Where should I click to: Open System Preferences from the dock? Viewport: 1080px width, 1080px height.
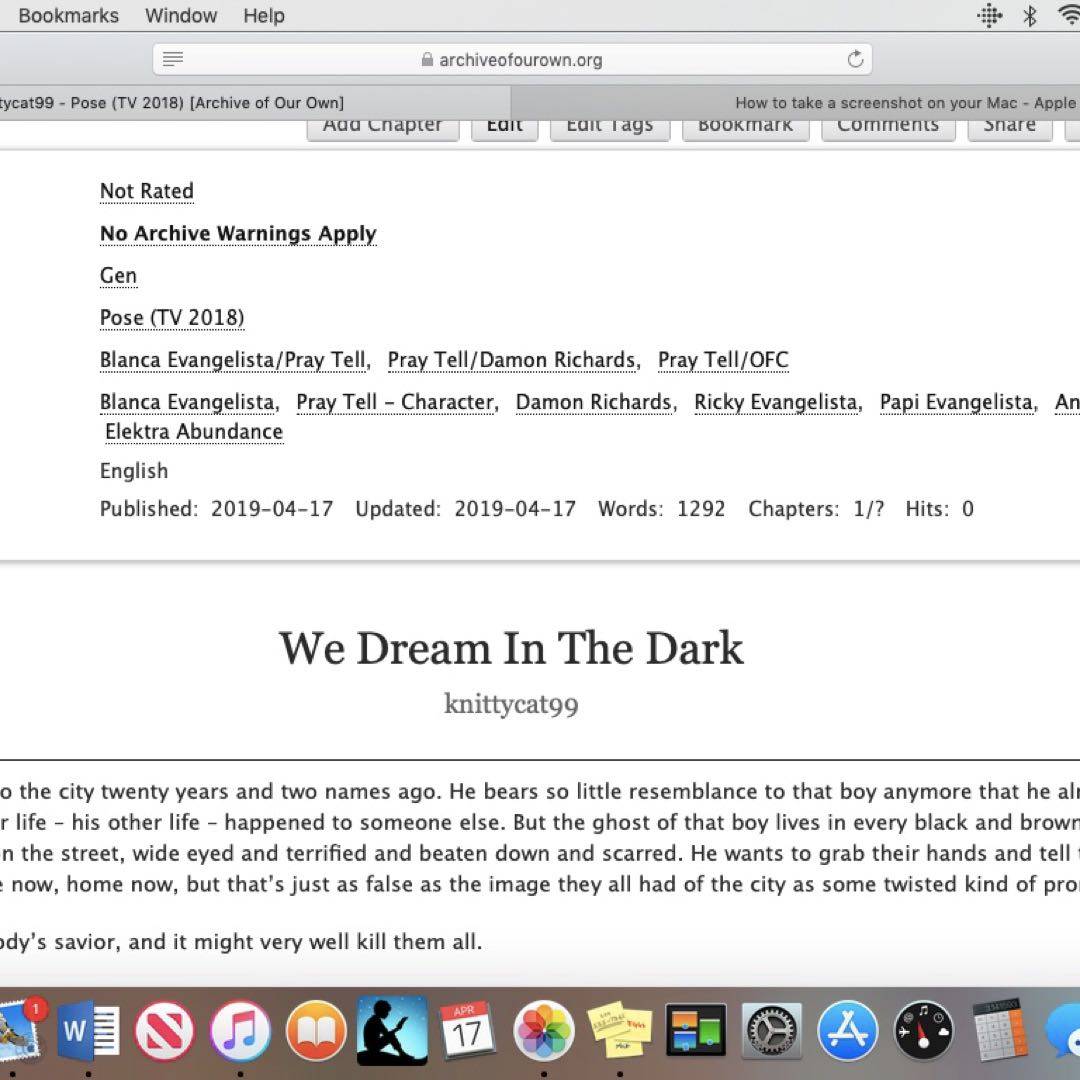771,1030
